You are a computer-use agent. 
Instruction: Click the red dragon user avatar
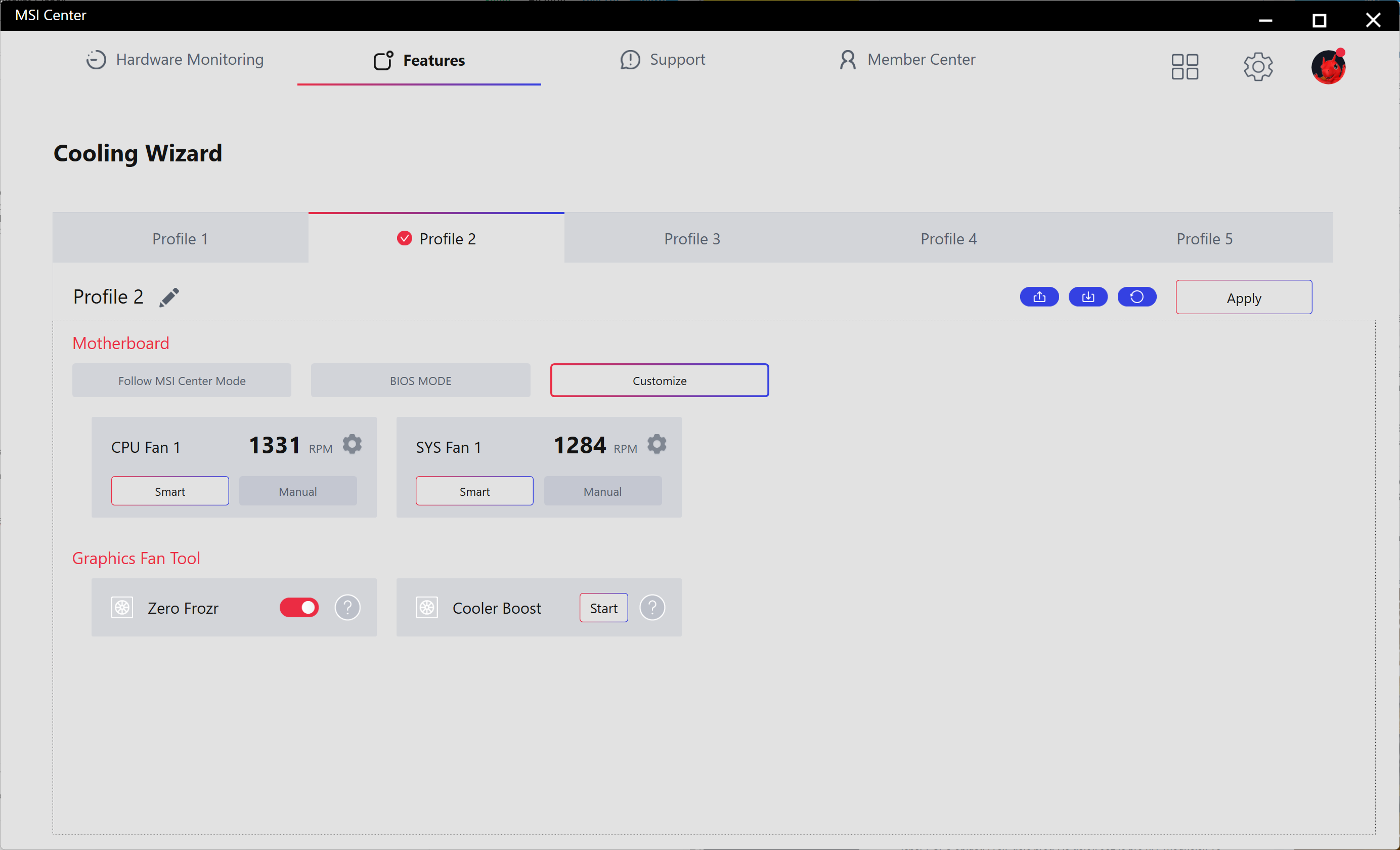point(1328,66)
